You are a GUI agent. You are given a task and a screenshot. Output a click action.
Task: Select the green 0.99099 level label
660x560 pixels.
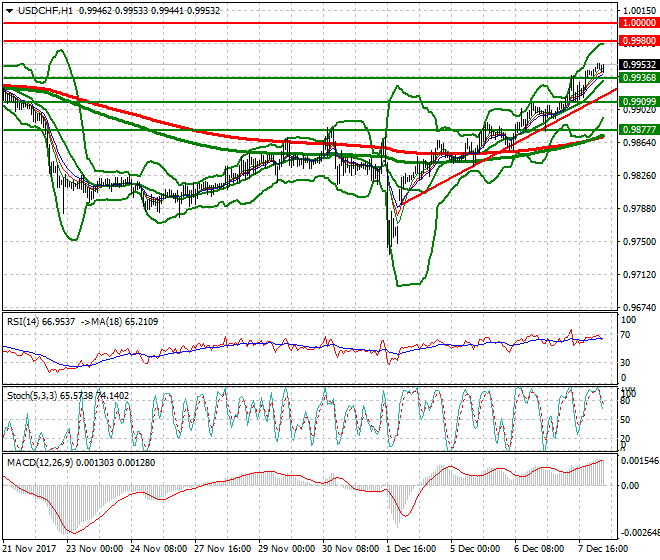coord(639,101)
